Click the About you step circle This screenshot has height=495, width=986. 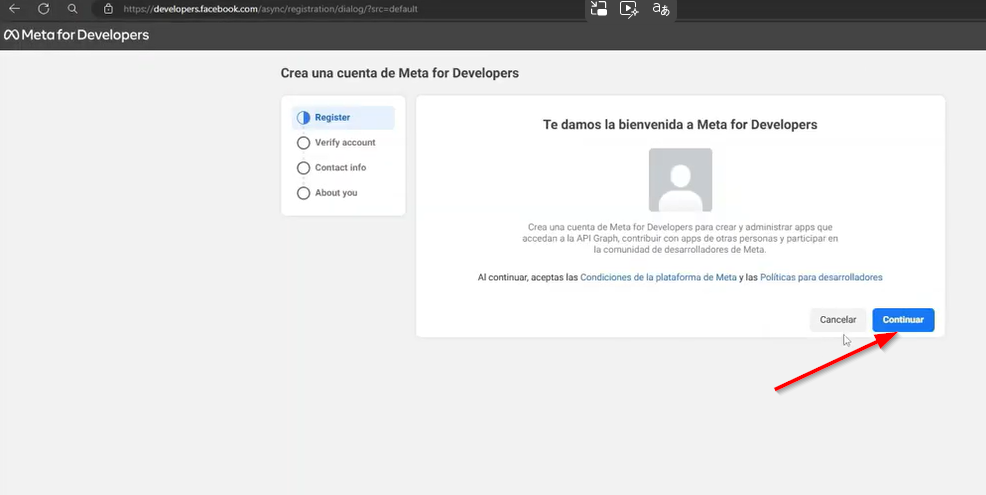(x=304, y=193)
